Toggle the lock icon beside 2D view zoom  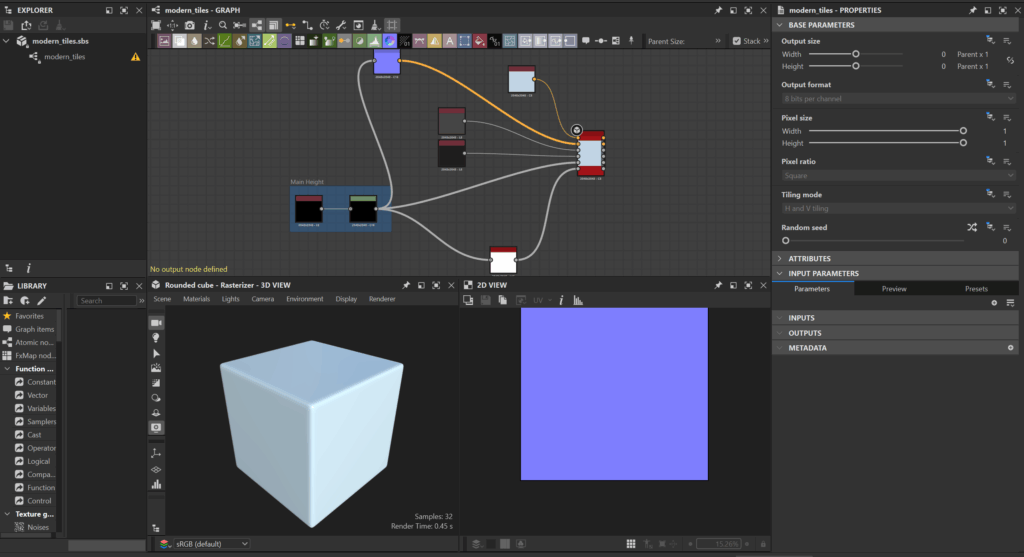(763, 543)
